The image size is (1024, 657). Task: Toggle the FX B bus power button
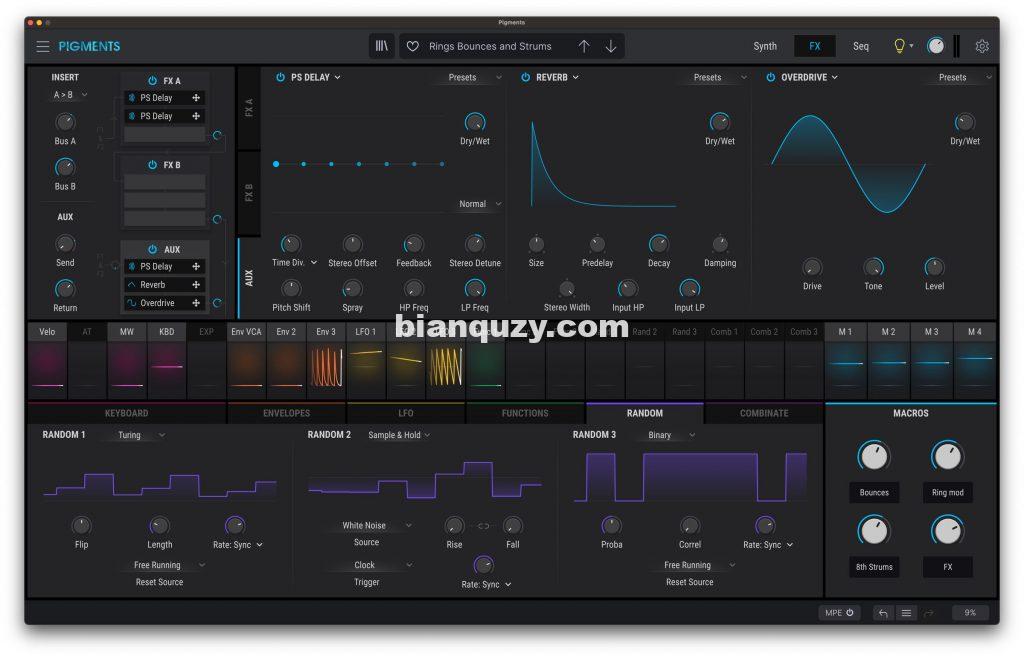(152, 165)
